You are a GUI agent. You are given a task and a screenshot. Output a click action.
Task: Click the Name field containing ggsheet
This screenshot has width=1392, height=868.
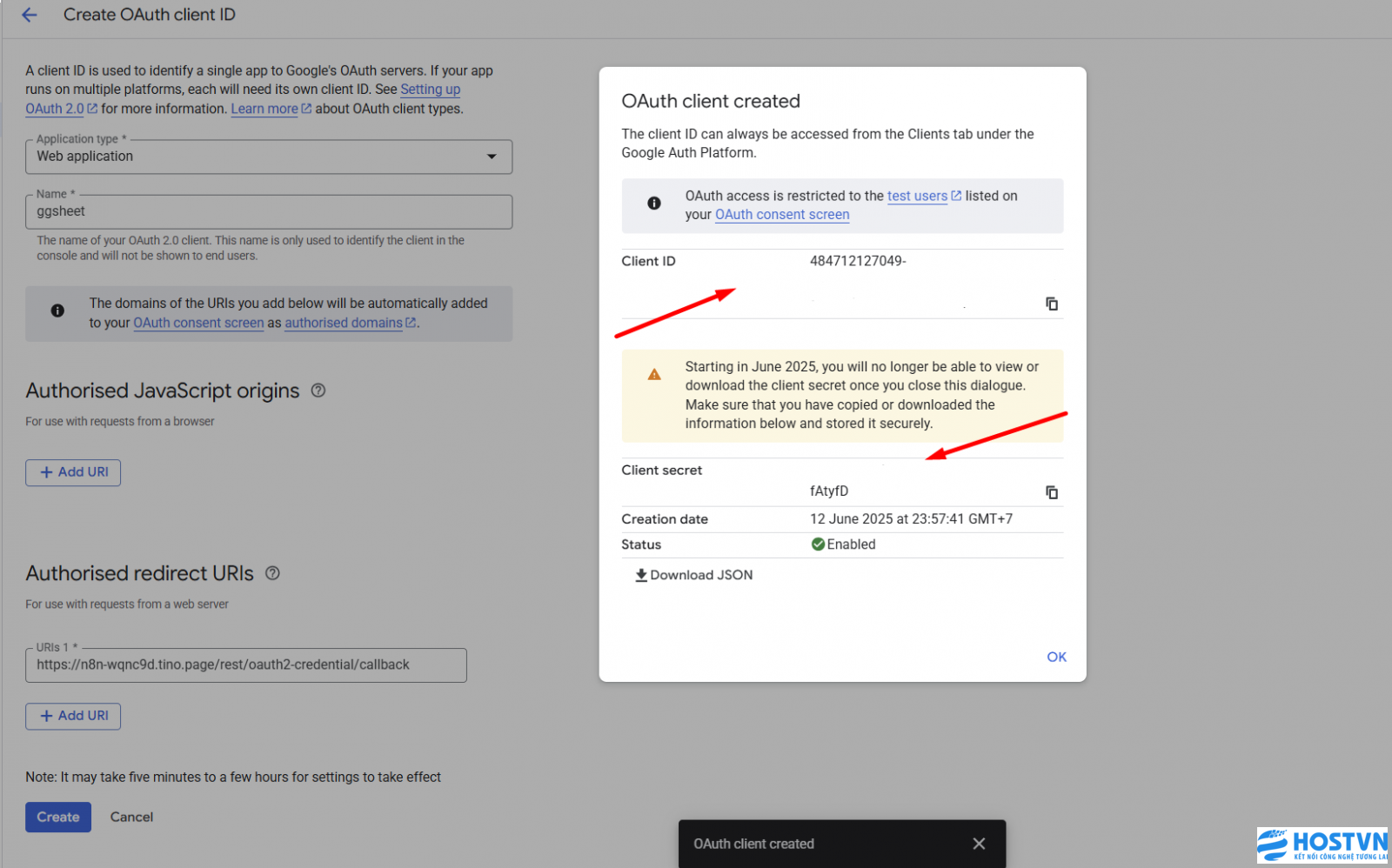pos(269,211)
